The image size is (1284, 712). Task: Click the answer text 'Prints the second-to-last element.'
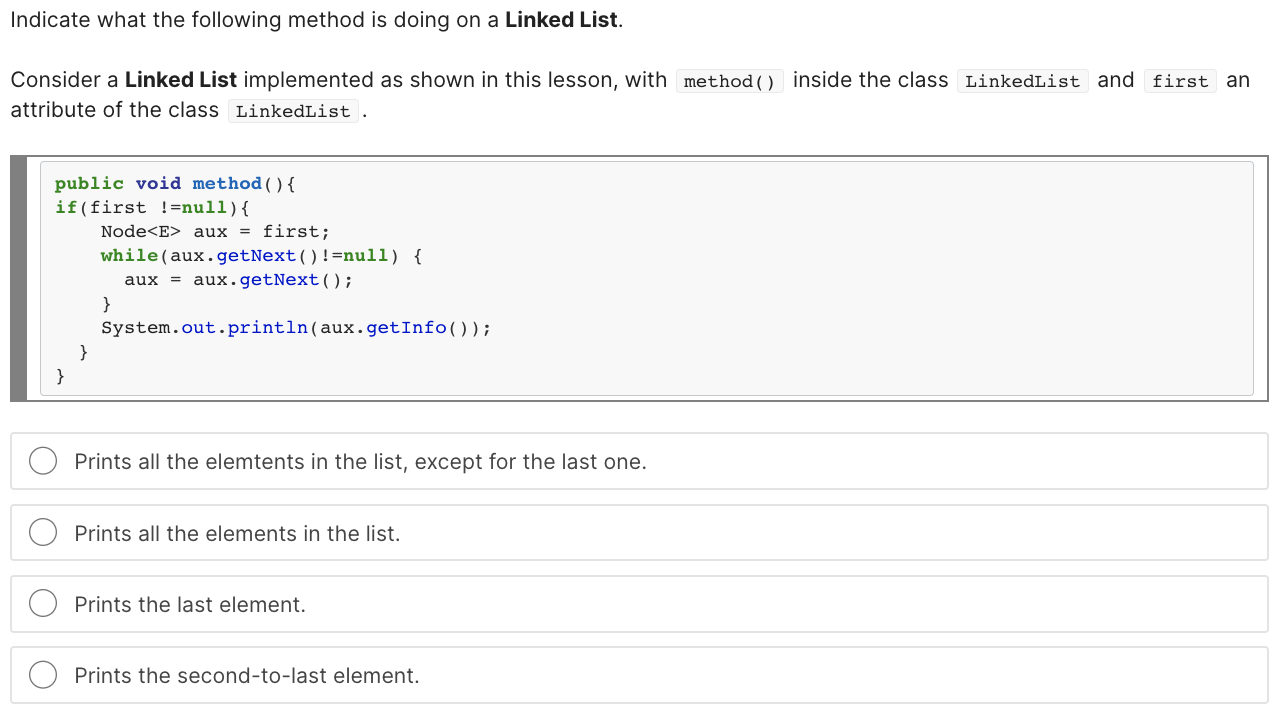click(x=247, y=676)
